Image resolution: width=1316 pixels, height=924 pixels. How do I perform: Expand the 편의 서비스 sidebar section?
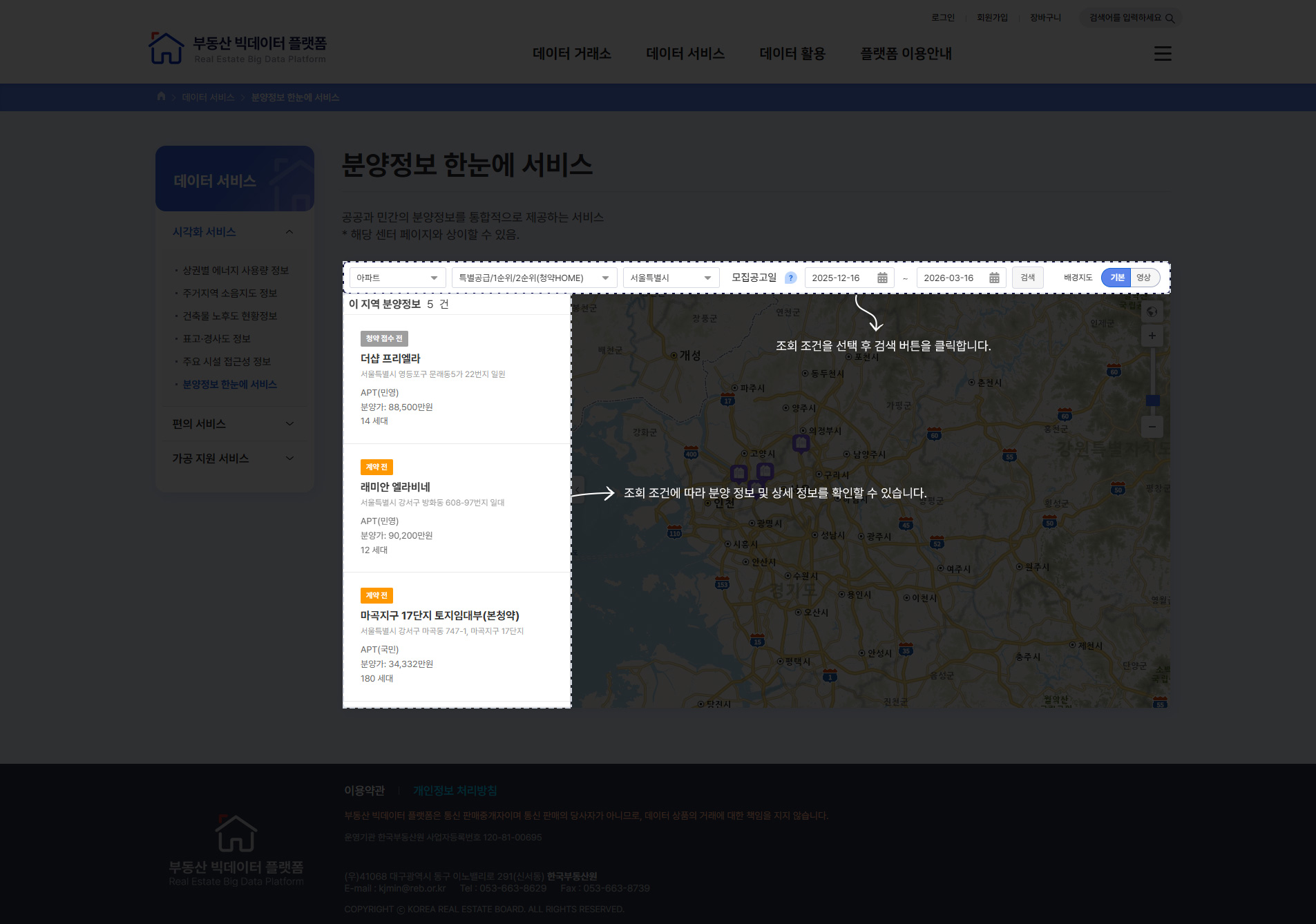233,424
